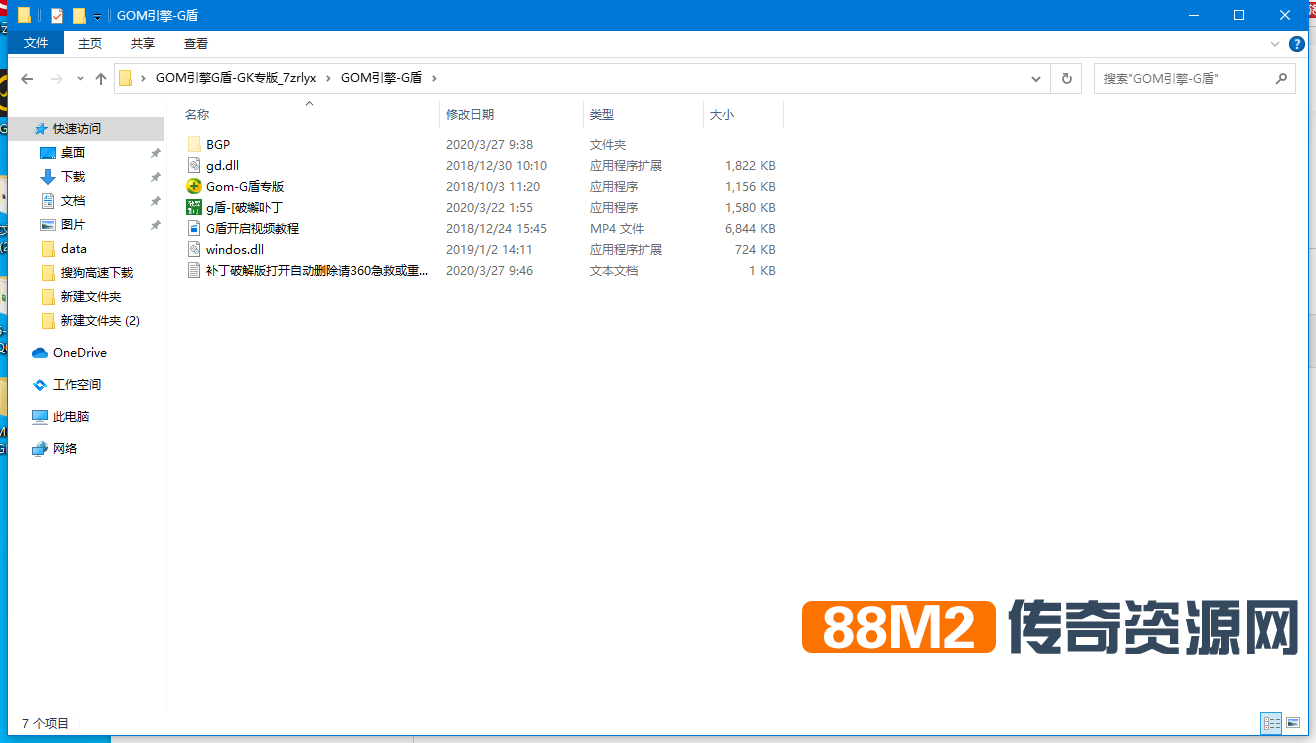The width and height of the screenshot is (1316, 743).
Task: Open the Customize Quick Access Toolbar dropdown
Action: [x=97, y=17]
